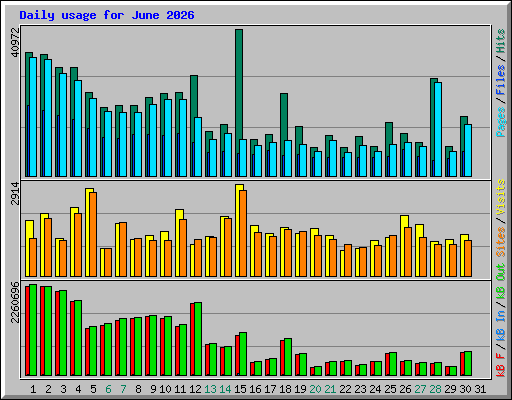Click the kB F legend label
The width and height of the screenshot is (512, 400).
pos(500,365)
